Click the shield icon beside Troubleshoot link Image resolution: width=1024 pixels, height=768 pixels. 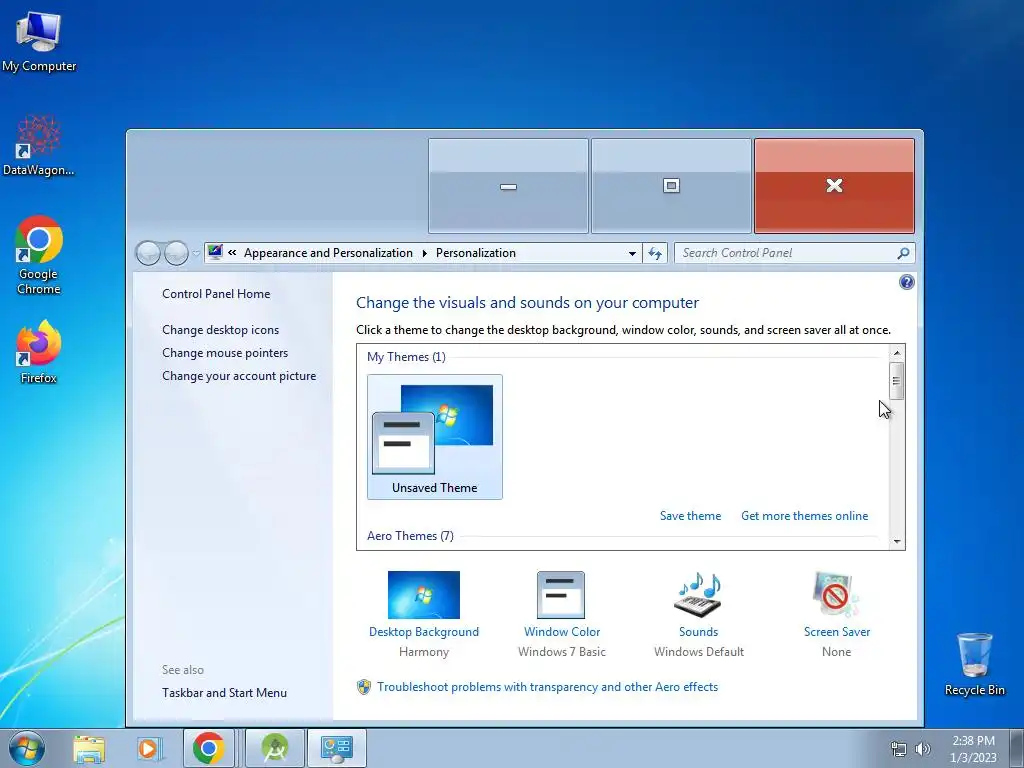tap(364, 687)
